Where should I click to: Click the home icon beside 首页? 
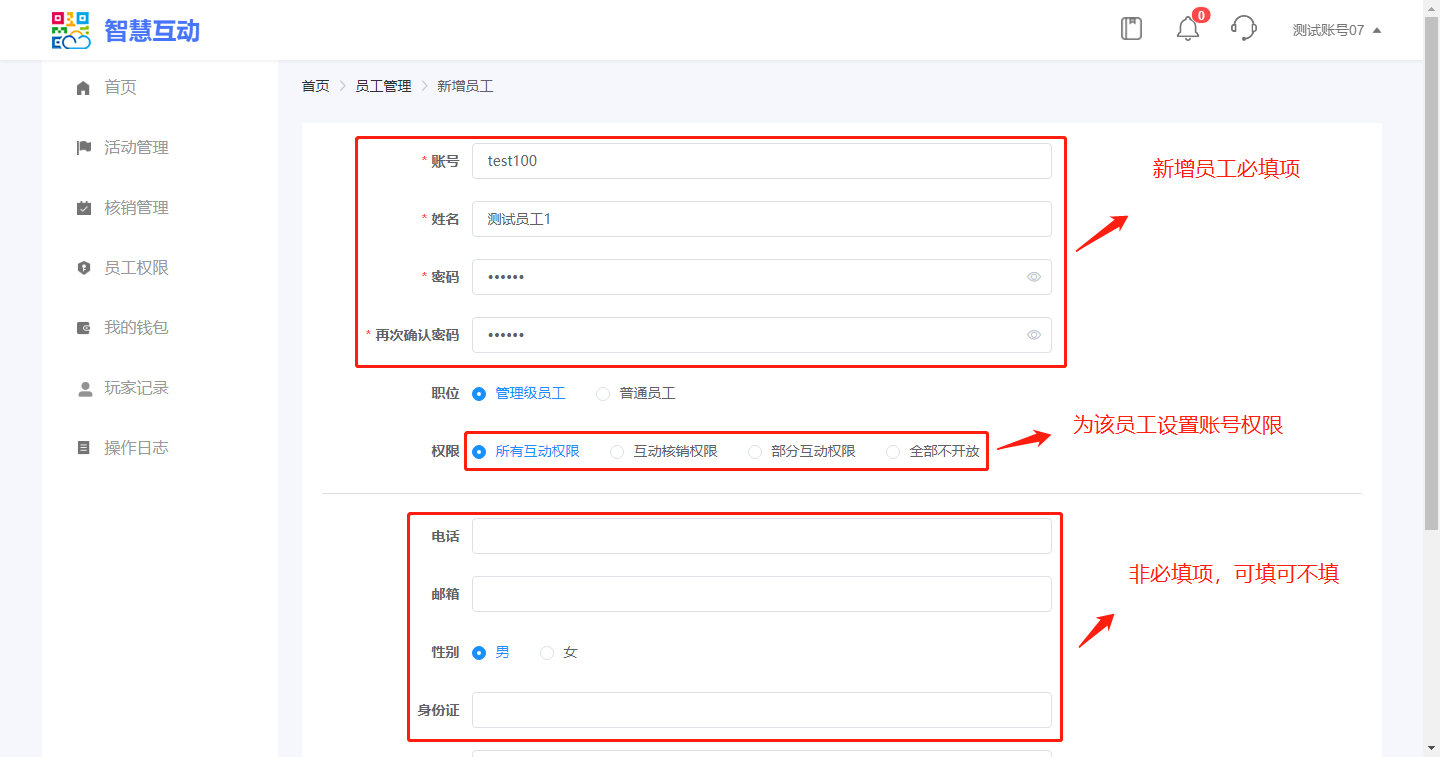pyautogui.click(x=84, y=88)
